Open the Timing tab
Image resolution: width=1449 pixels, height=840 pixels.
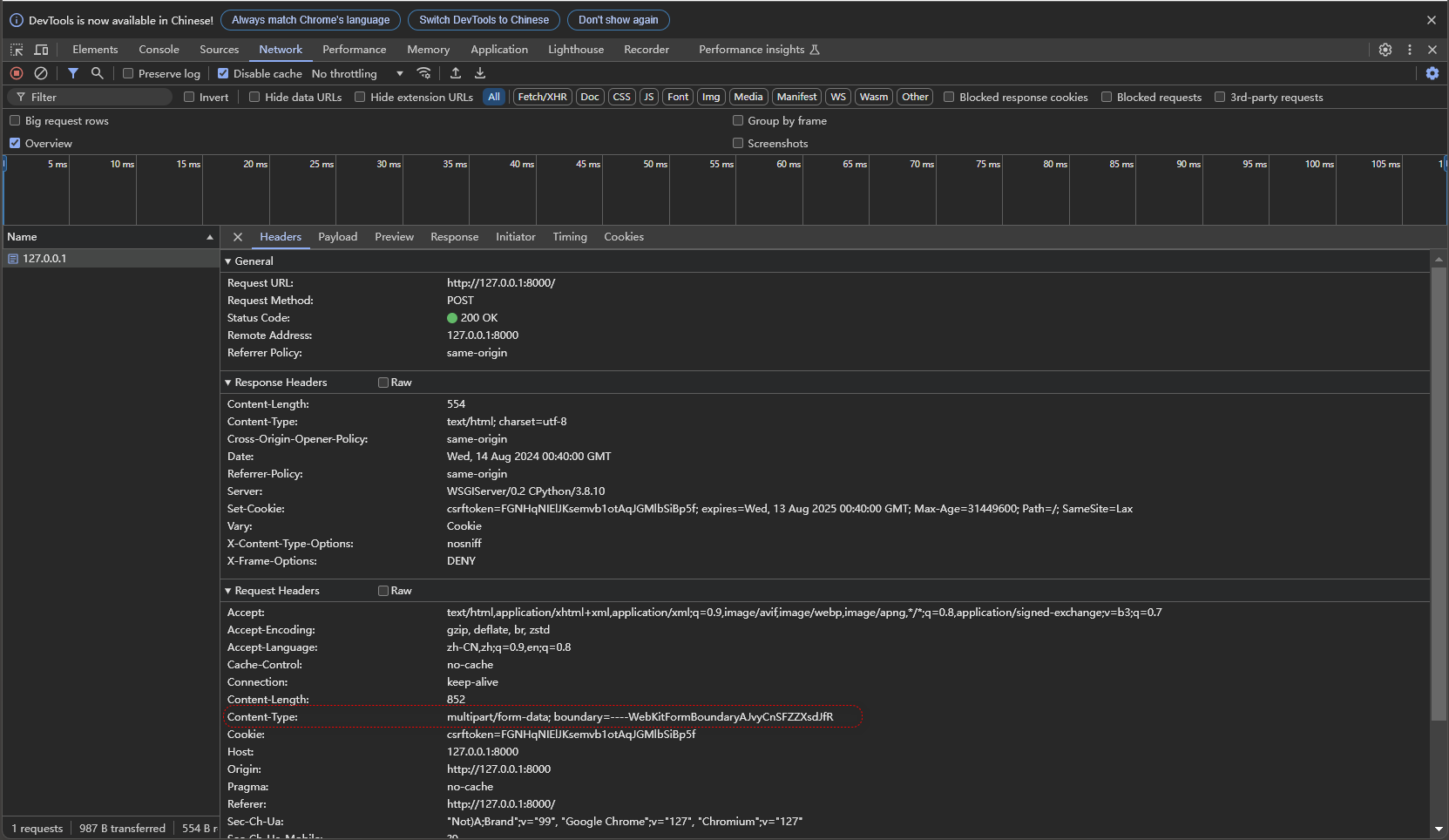(x=570, y=237)
